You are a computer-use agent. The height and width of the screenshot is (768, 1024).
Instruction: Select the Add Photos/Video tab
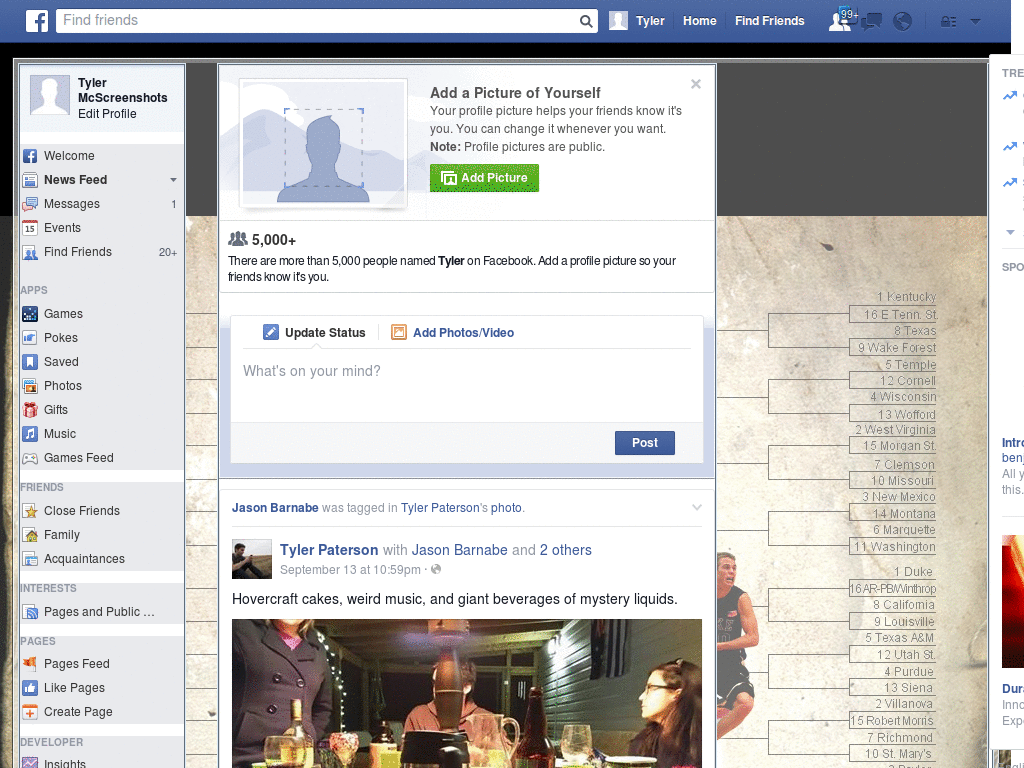(x=453, y=332)
